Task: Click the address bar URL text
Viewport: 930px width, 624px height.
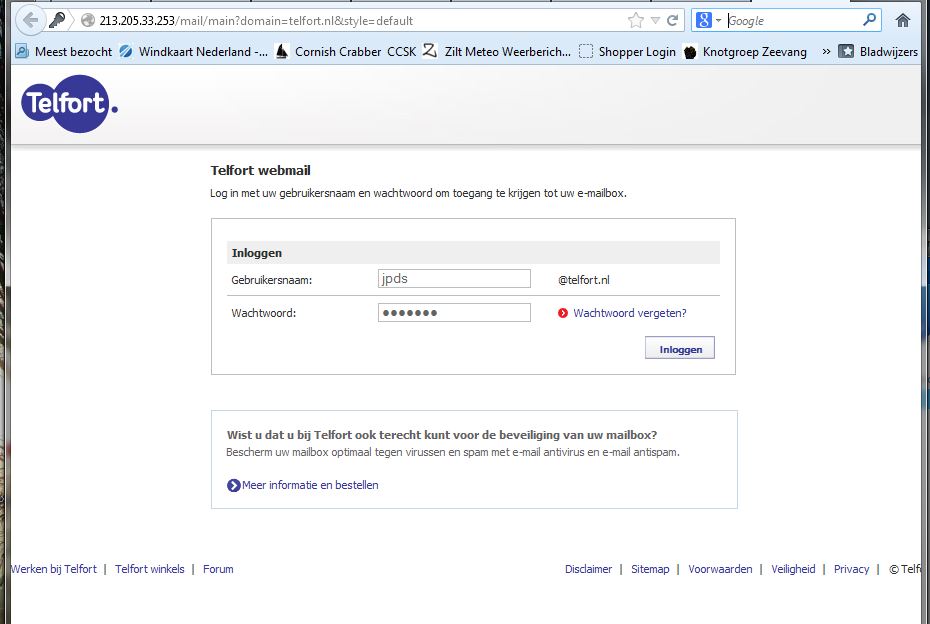Action: pos(256,21)
